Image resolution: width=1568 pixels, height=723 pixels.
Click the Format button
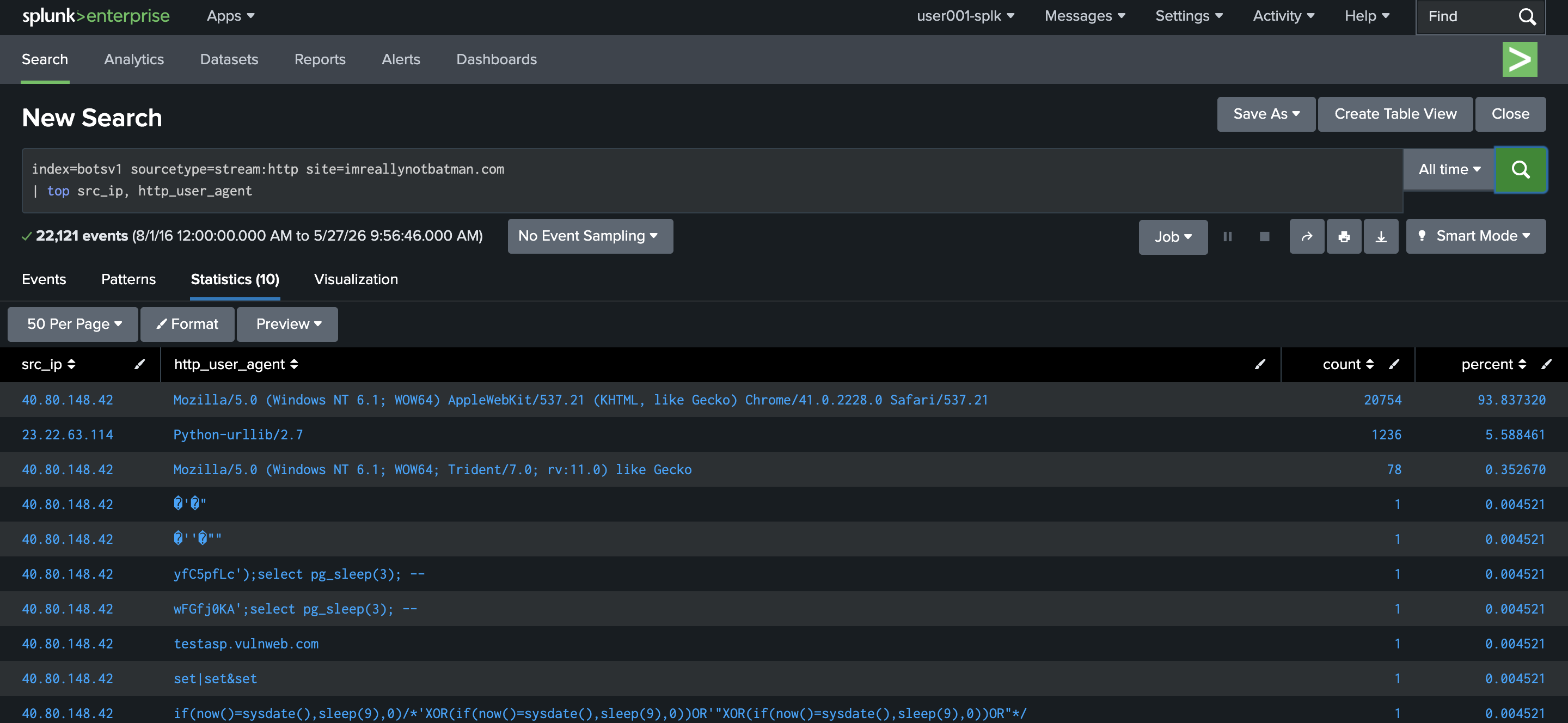[187, 324]
